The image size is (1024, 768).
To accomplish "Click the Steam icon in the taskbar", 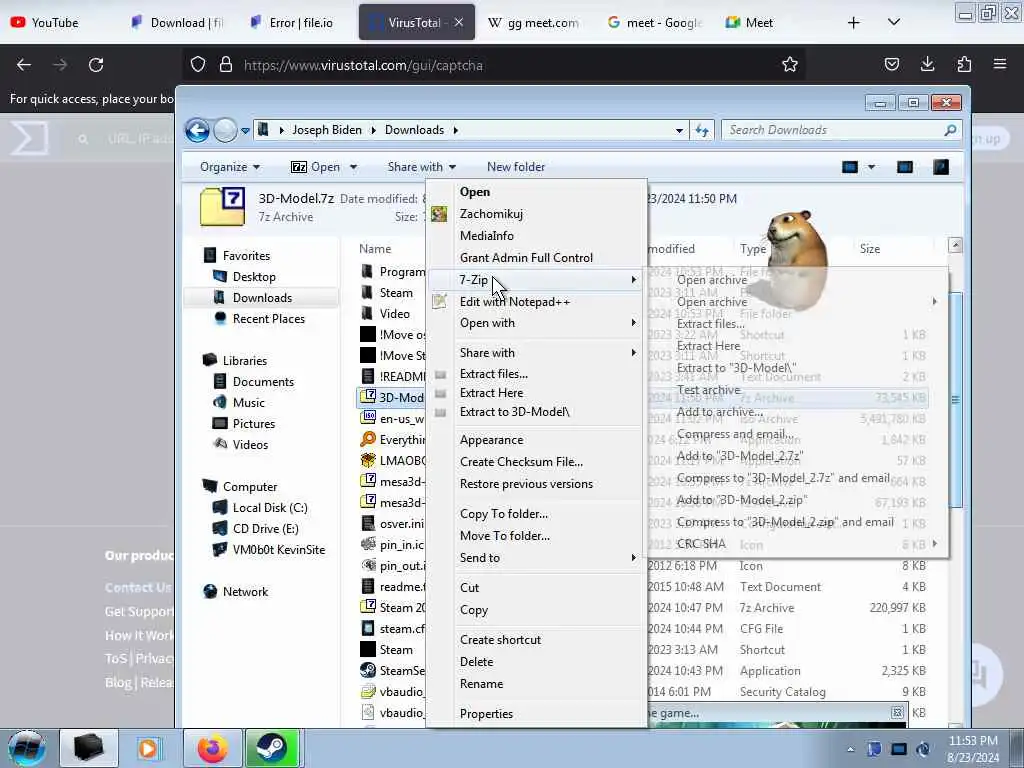I will (x=272, y=748).
